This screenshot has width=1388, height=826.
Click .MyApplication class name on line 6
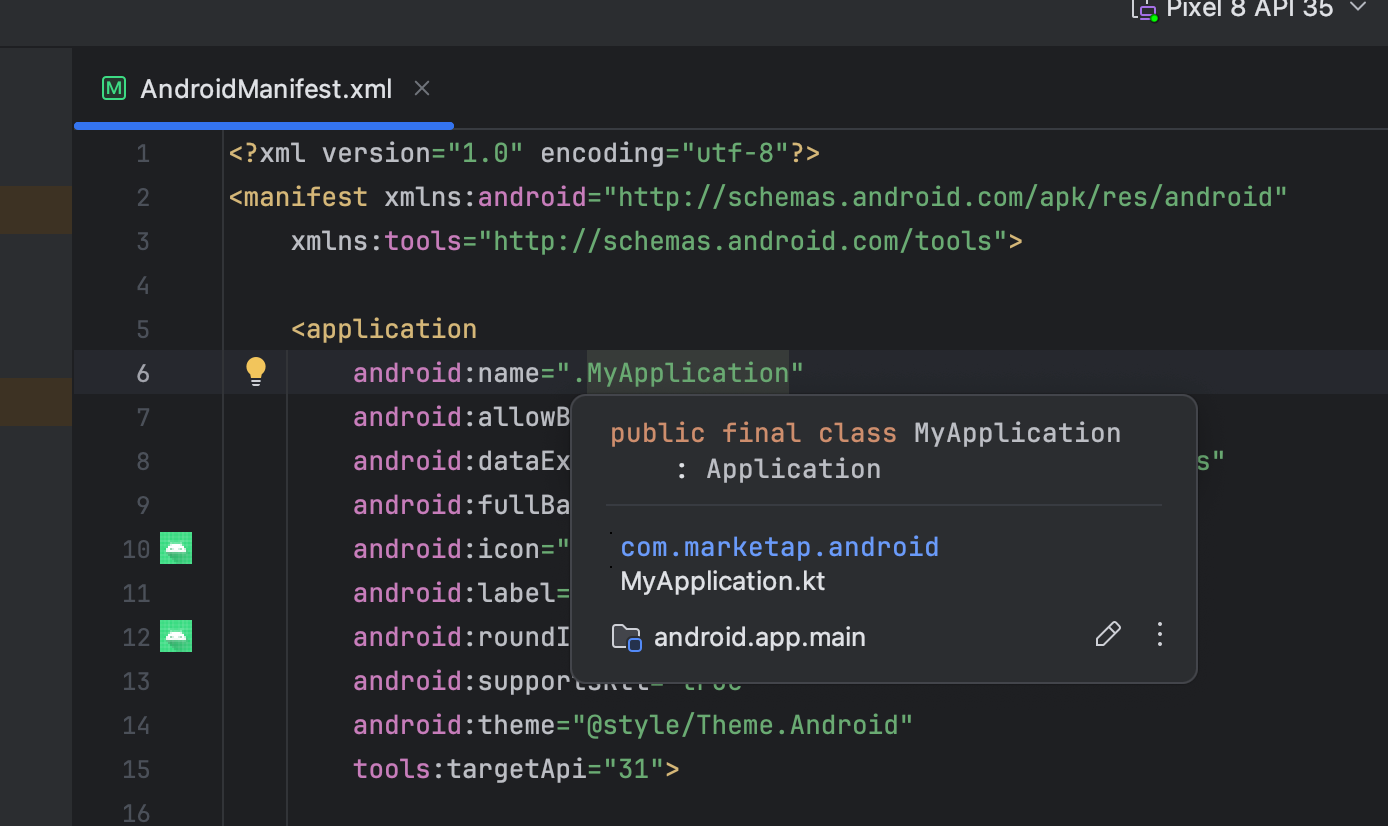(x=688, y=373)
